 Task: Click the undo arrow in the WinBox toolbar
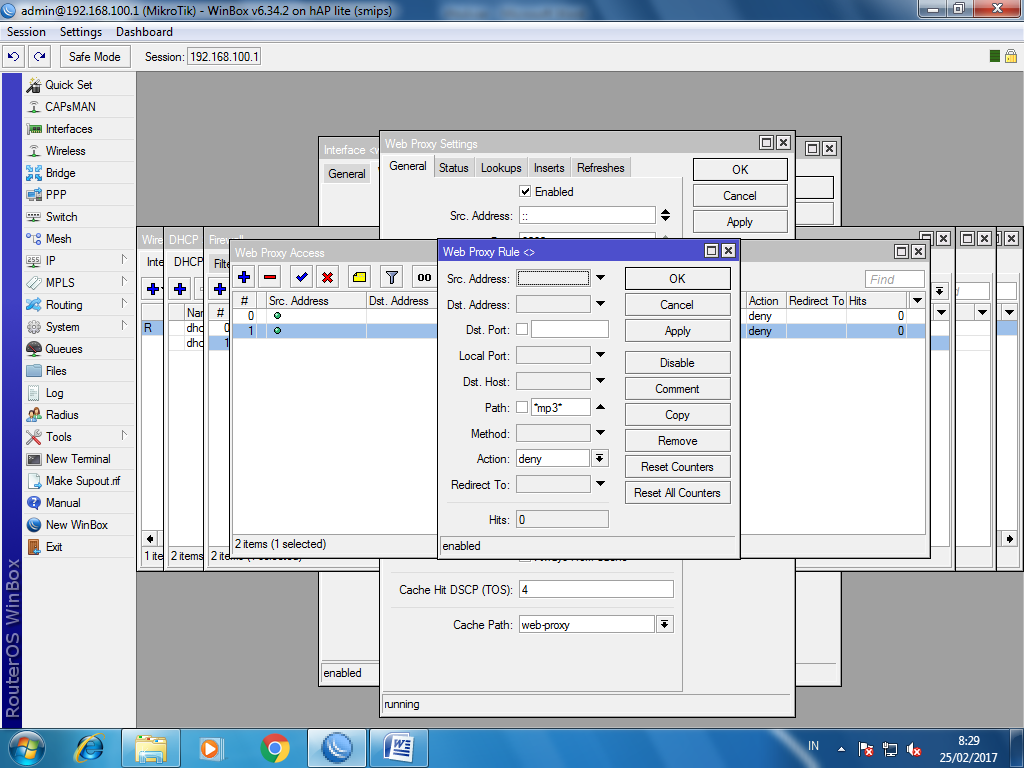(x=14, y=57)
